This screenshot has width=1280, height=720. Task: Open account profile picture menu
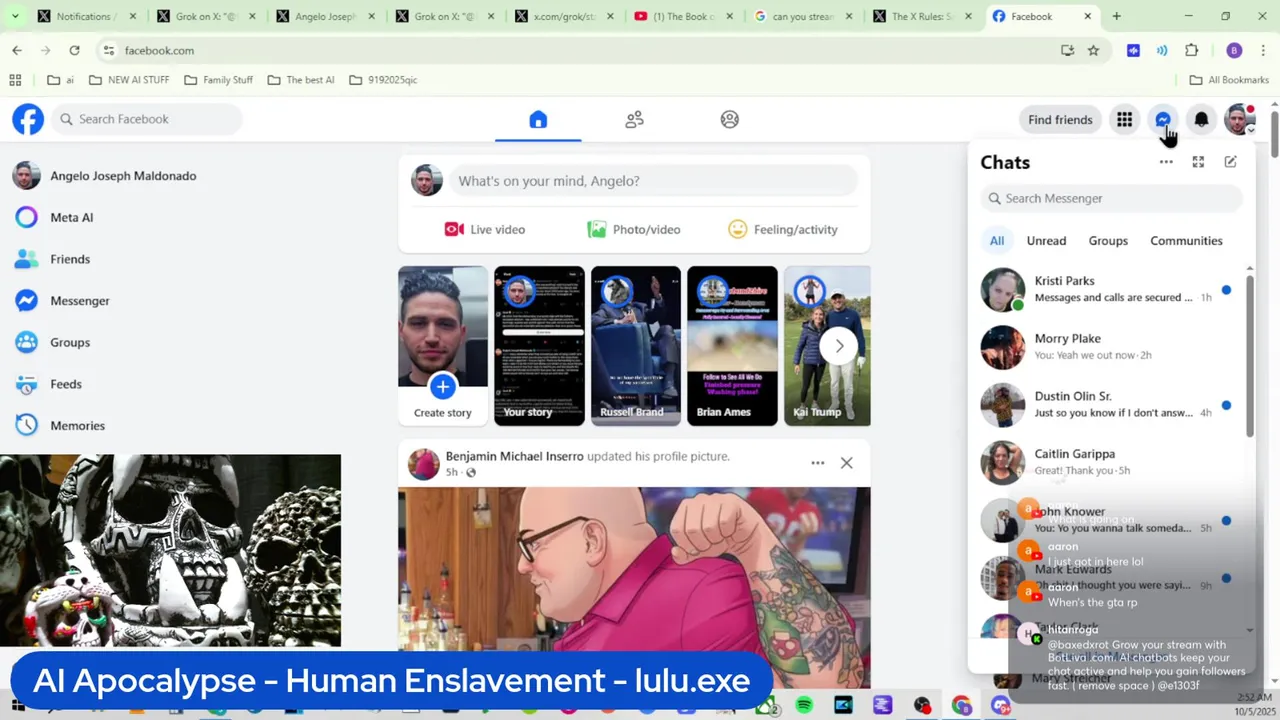(x=1240, y=120)
